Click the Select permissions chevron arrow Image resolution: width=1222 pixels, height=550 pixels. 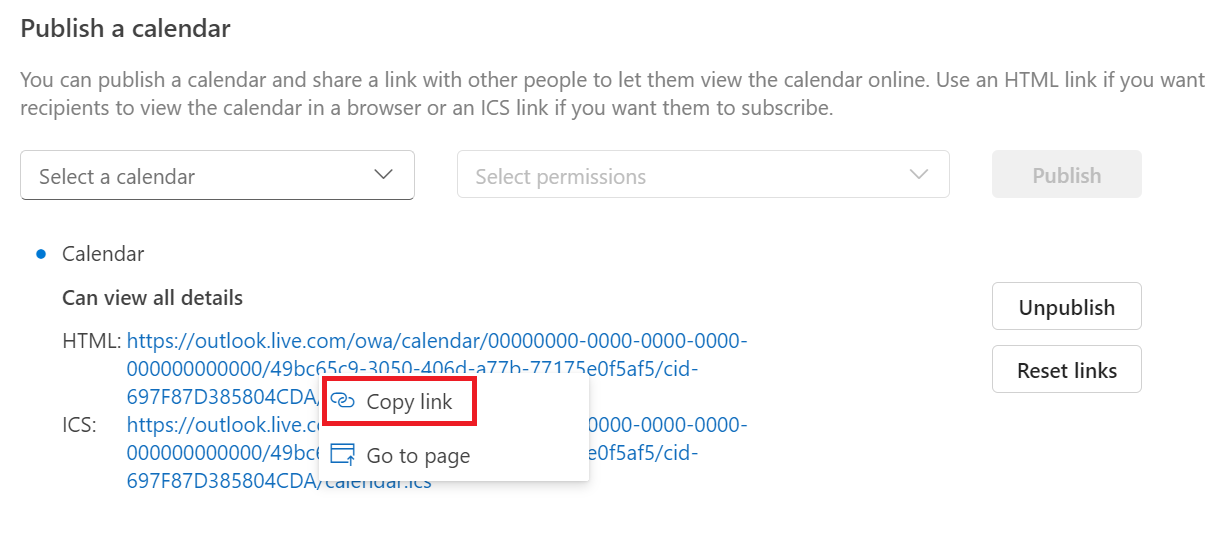(919, 175)
